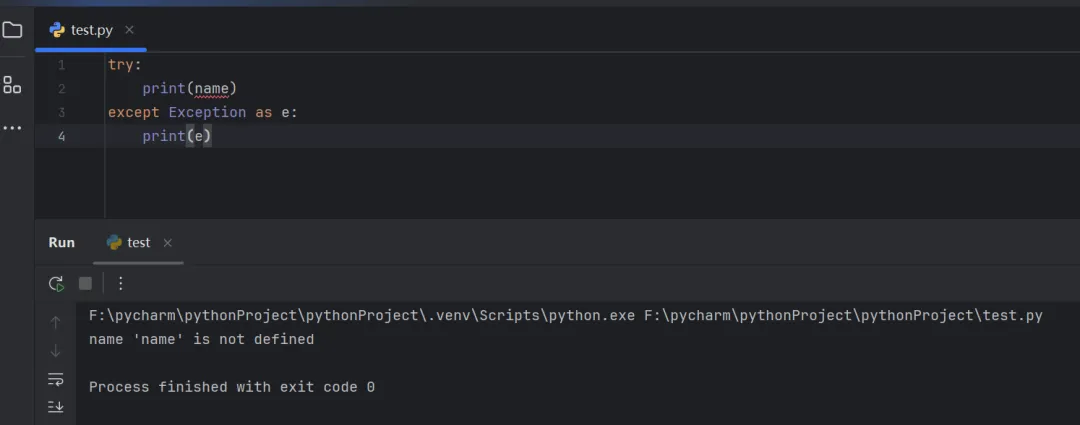Open the Project folder tool window
Screen dimensions: 1080x425
pyautogui.click(x=12, y=30)
